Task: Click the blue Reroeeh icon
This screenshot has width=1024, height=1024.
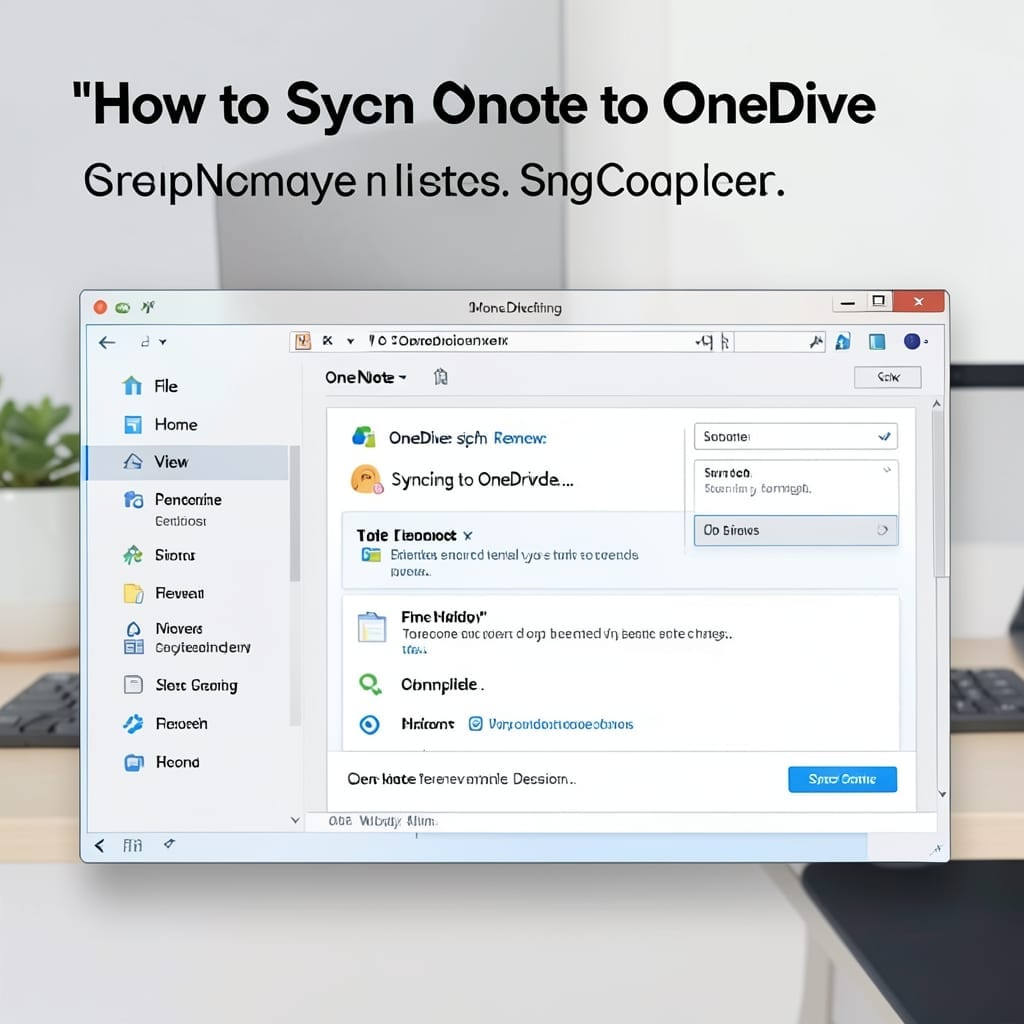Action: pyautogui.click(x=133, y=724)
